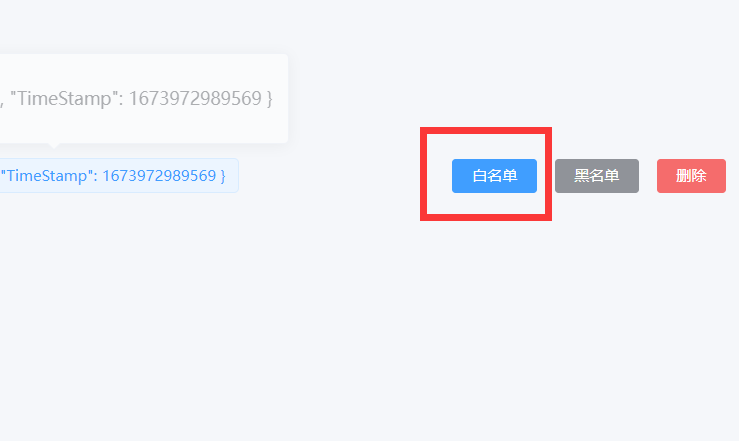Click the blue 白名单 button

tap(494, 176)
